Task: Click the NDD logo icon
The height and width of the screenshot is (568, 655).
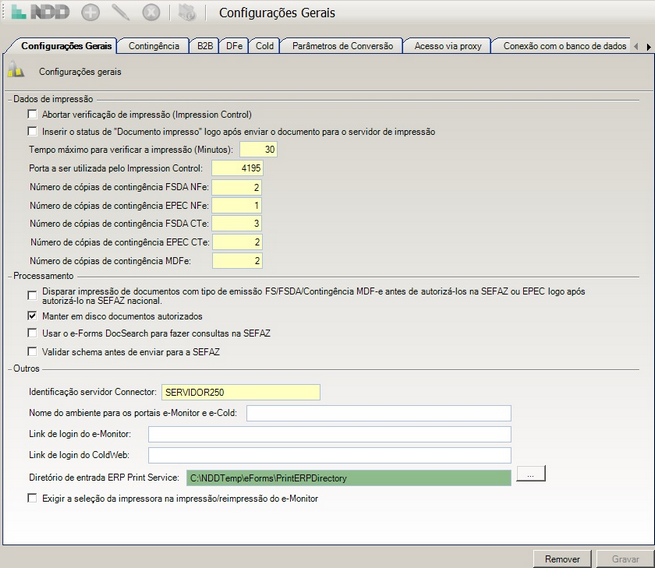Action: pos(38,13)
